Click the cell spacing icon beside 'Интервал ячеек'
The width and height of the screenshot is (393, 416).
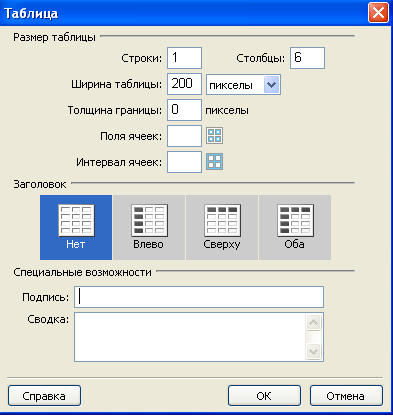[x=214, y=162]
